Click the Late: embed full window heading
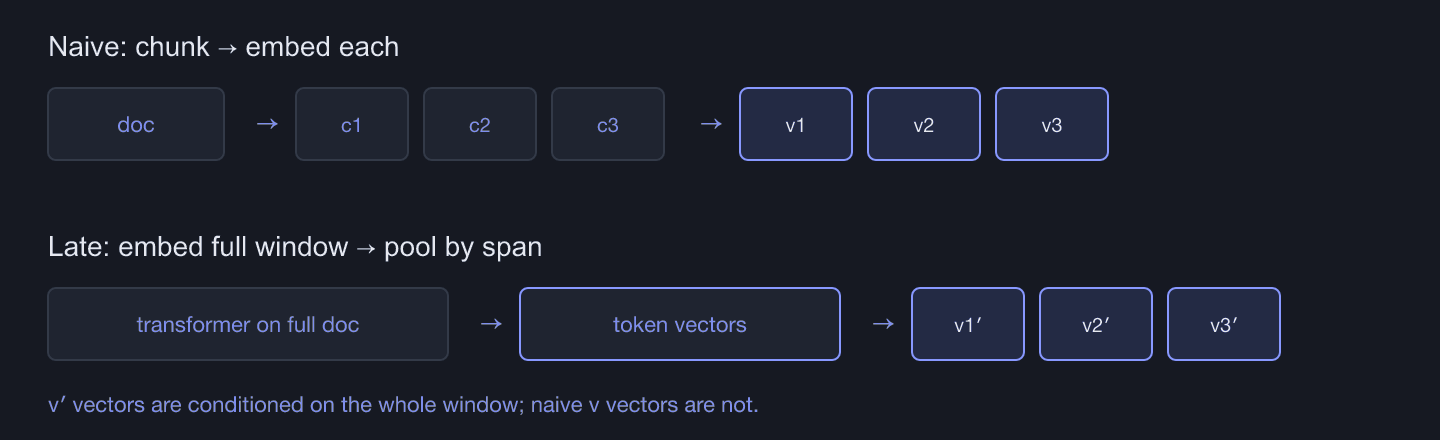 tap(295, 247)
